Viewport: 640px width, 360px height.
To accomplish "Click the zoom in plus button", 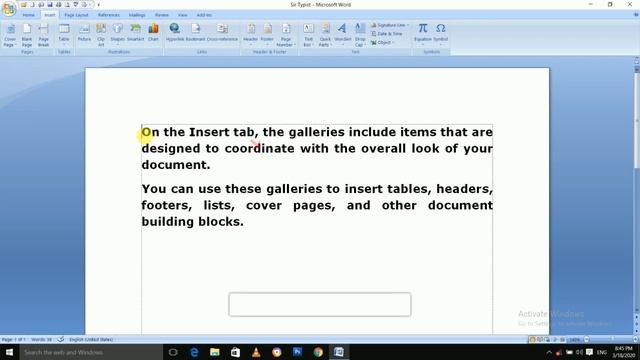I will click(636, 340).
